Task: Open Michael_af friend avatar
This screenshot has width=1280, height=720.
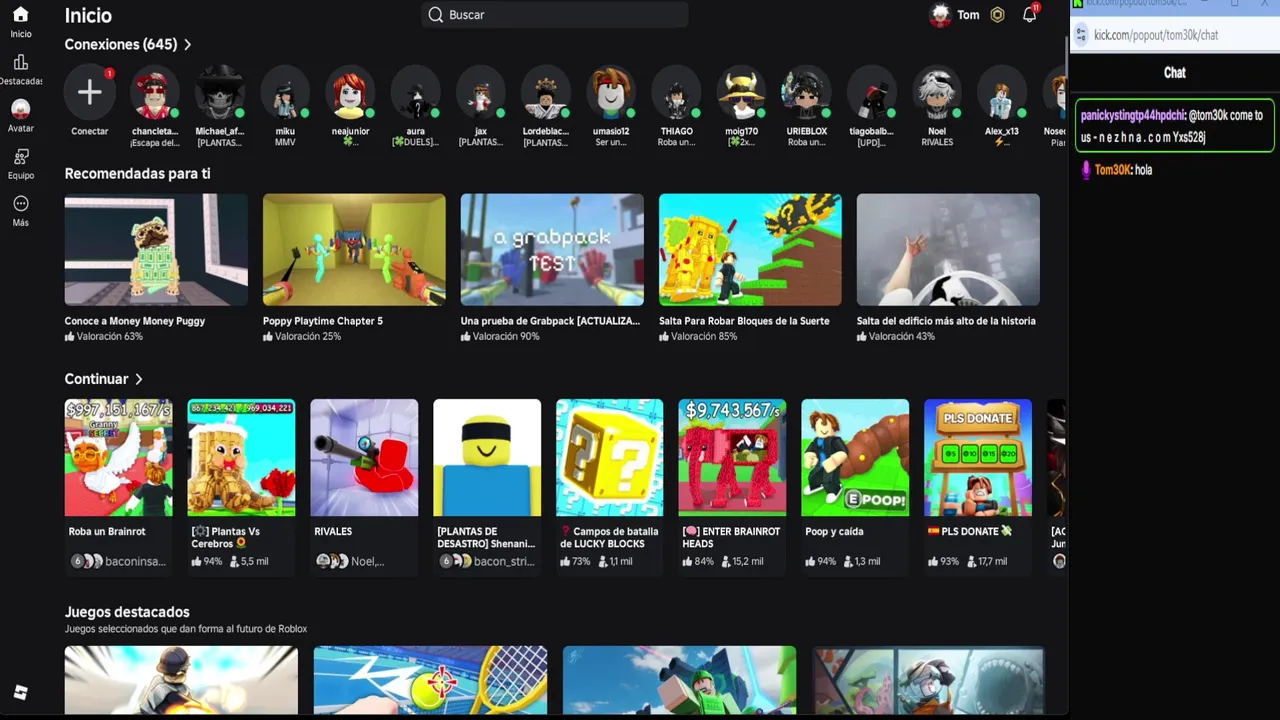Action: (219, 92)
